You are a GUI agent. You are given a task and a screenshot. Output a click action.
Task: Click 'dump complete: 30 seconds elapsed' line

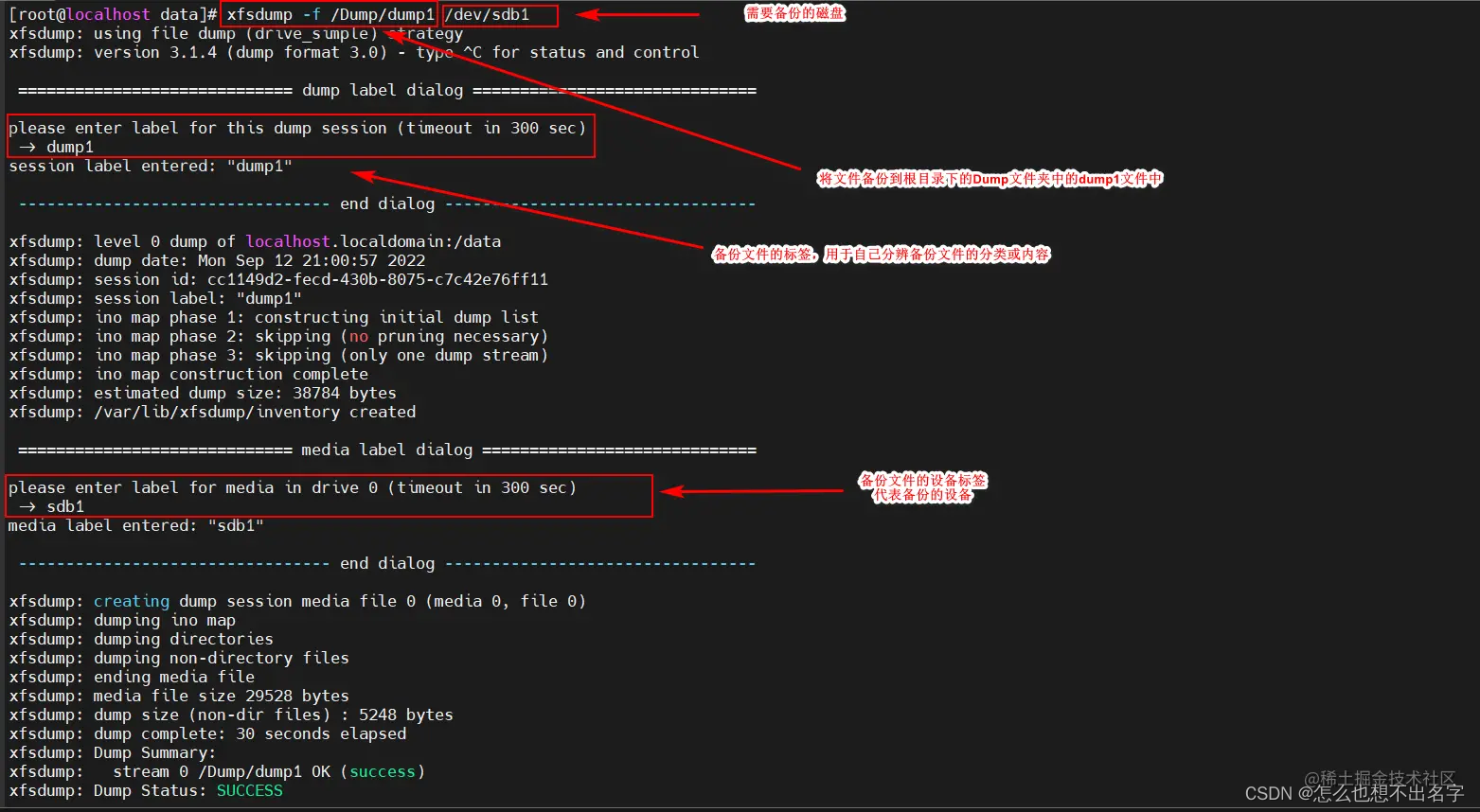pos(207,733)
